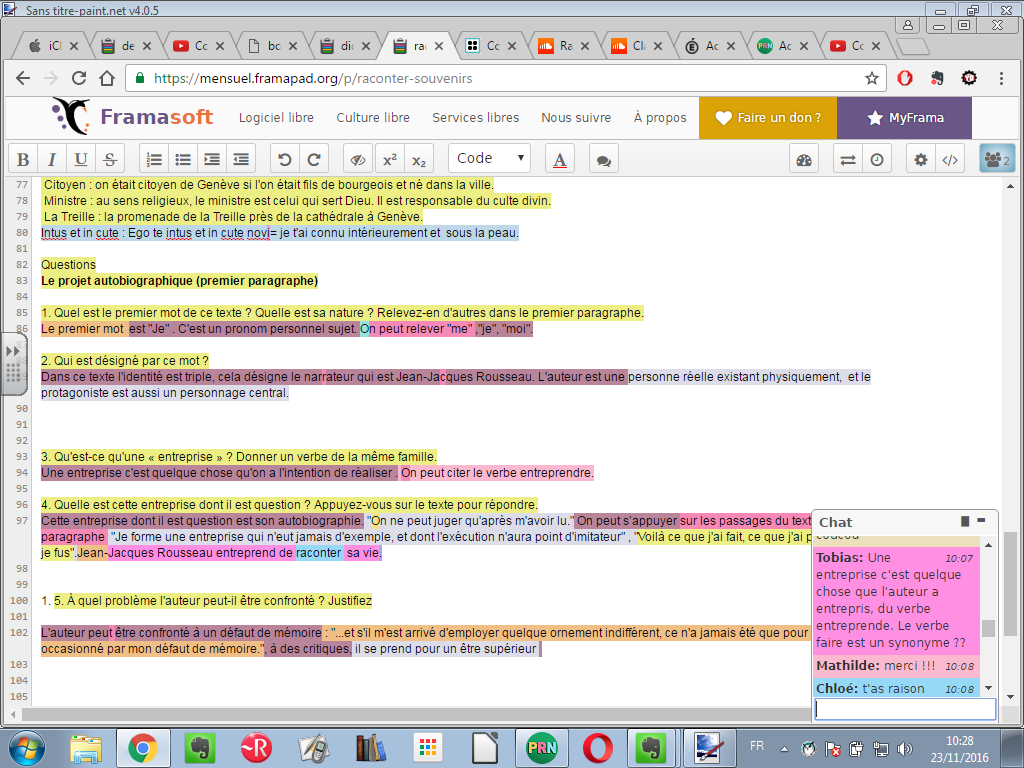The width and height of the screenshot is (1024, 768).
Task: Close the active framapad tab
Action: (x=439, y=46)
